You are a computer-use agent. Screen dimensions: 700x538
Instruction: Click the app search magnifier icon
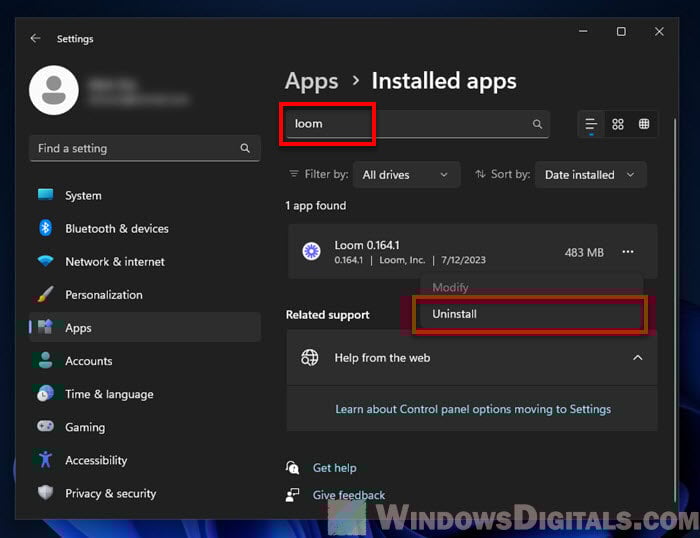pyautogui.click(x=538, y=124)
